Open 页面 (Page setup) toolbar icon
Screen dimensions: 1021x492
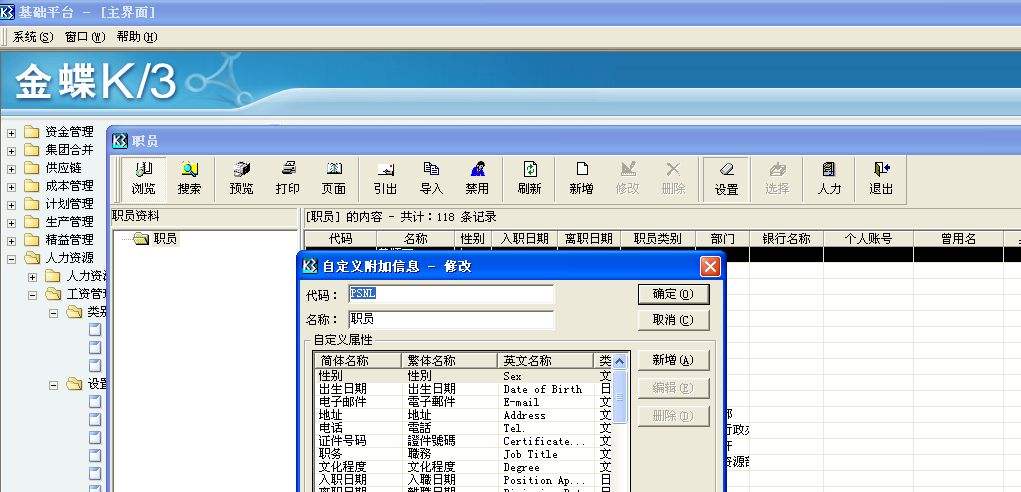(x=334, y=179)
